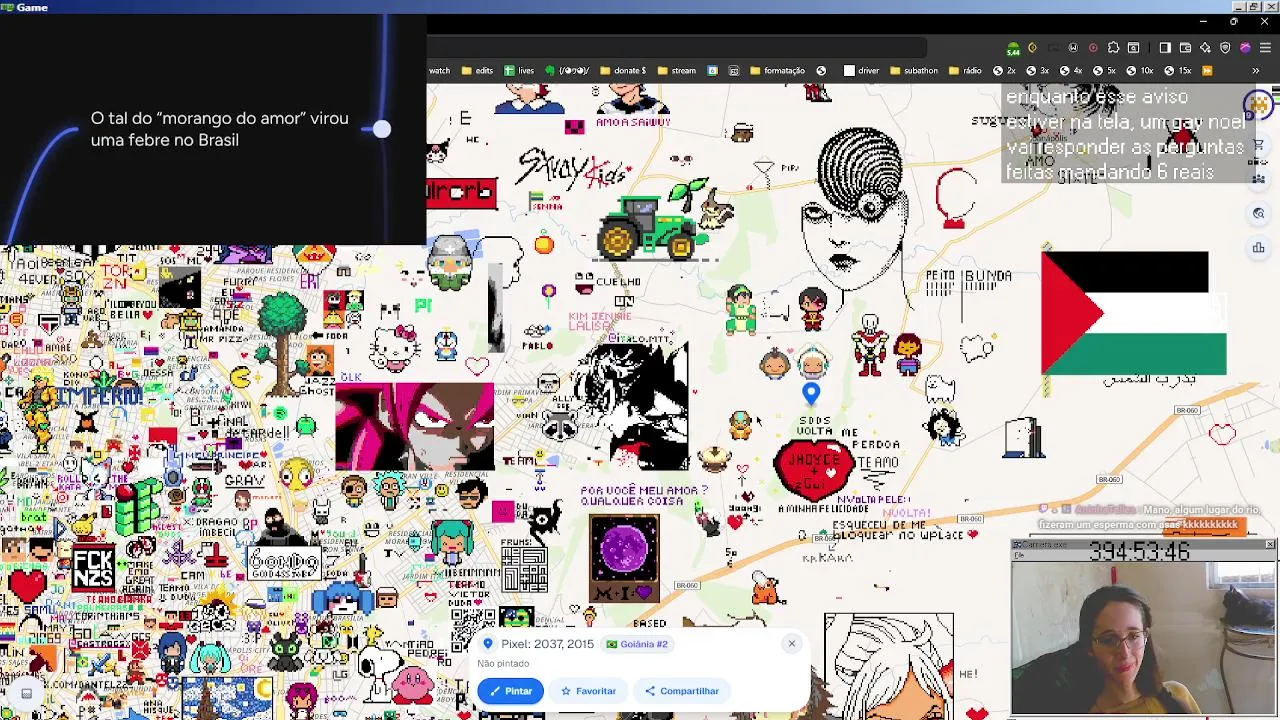Open the browser wallet icon

[x=1185, y=48]
